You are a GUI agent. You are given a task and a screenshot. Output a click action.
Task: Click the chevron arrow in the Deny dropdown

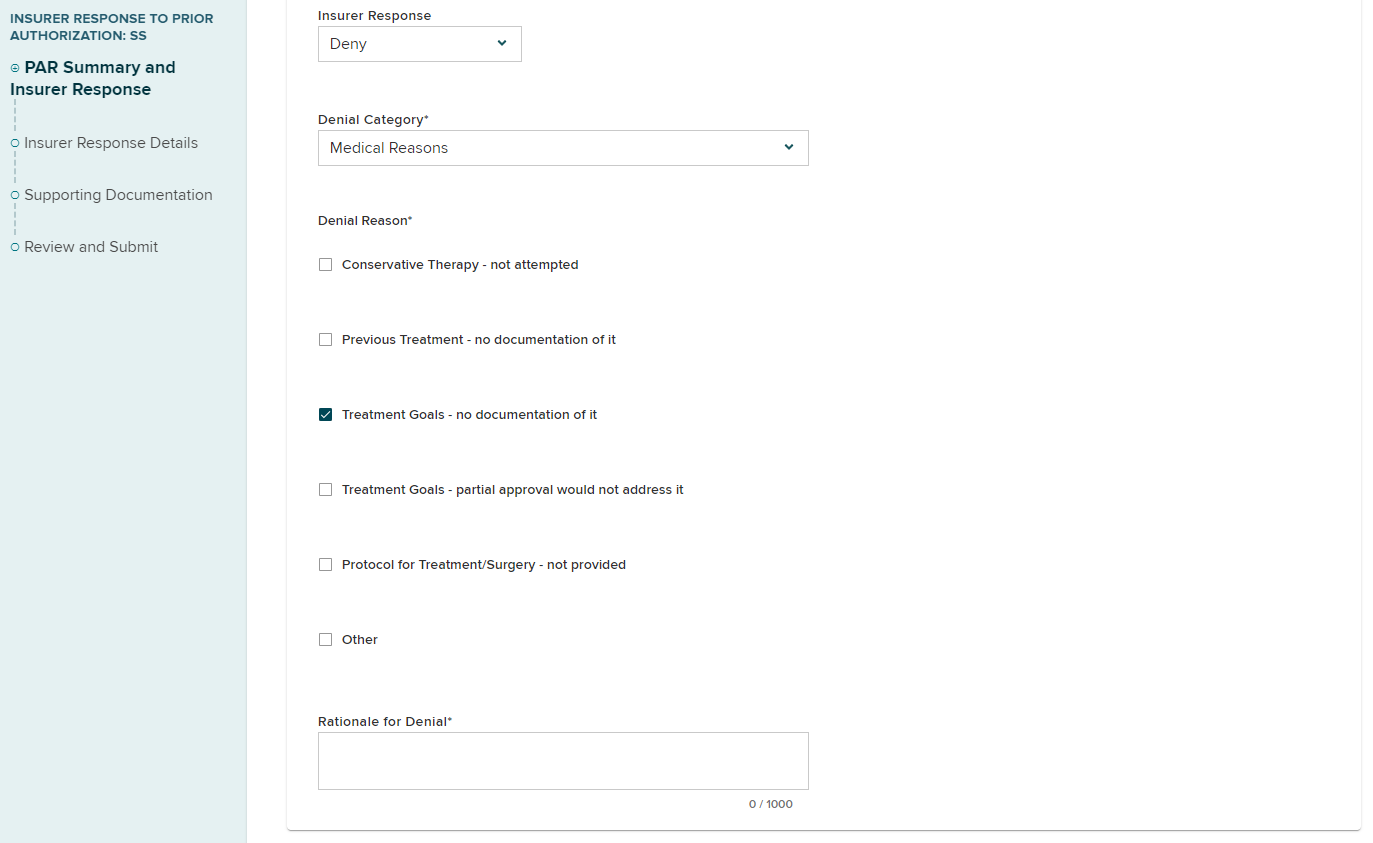coord(502,43)
